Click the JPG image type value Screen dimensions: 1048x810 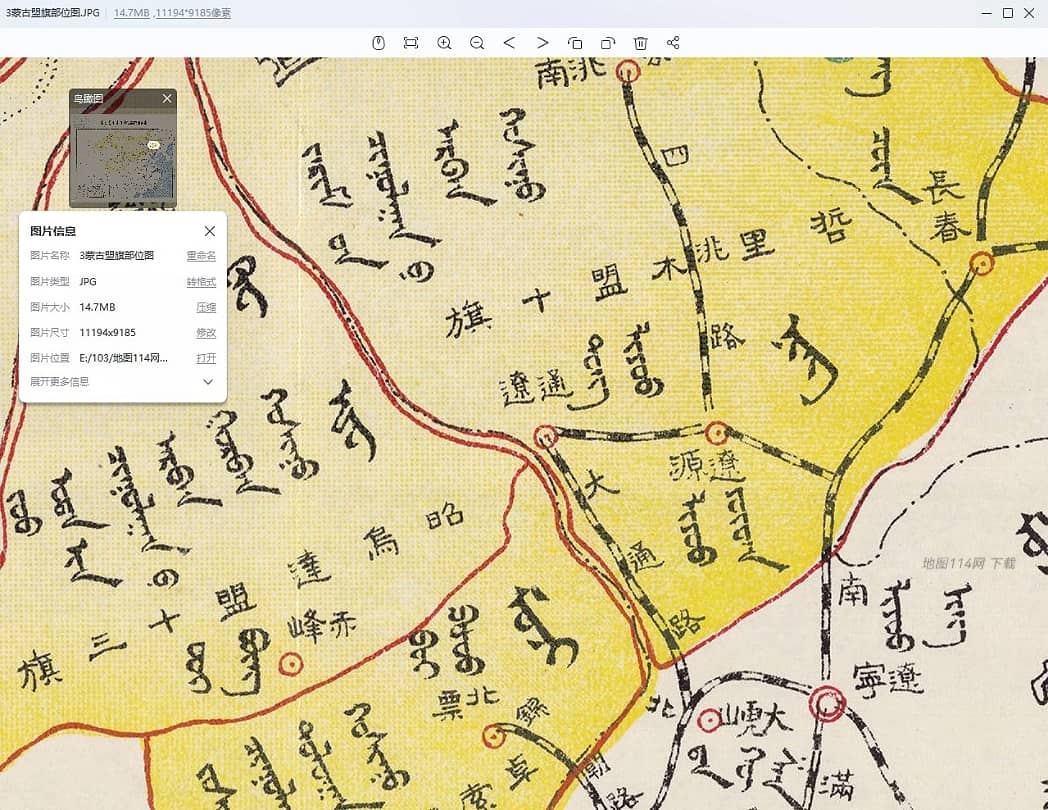[x=88, y=281]
